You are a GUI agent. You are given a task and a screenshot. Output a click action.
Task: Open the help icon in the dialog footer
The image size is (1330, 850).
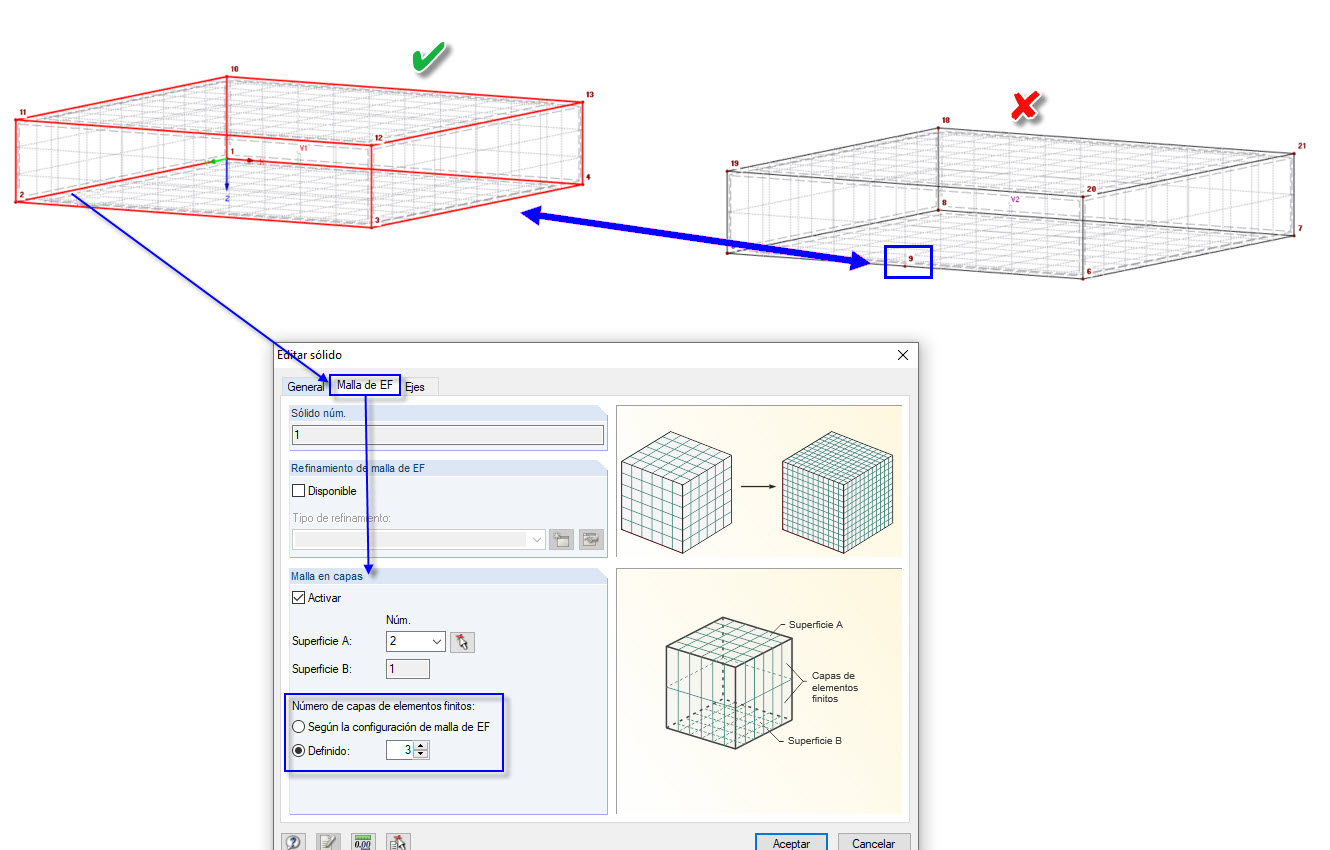click(294, 842)
